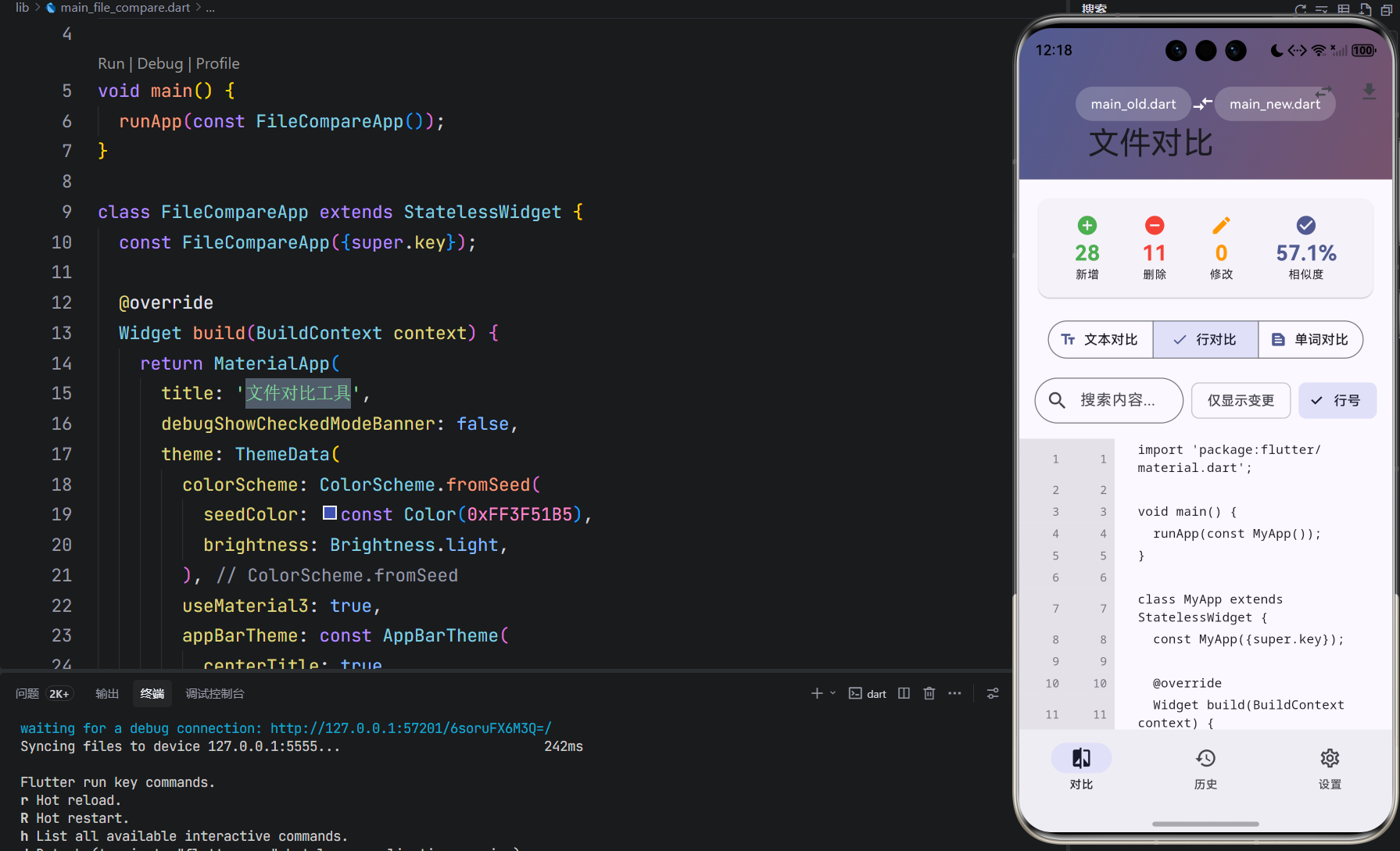Click the lib folder in breadcrumb
1400x851 pixels.
(x=22, y=8)
